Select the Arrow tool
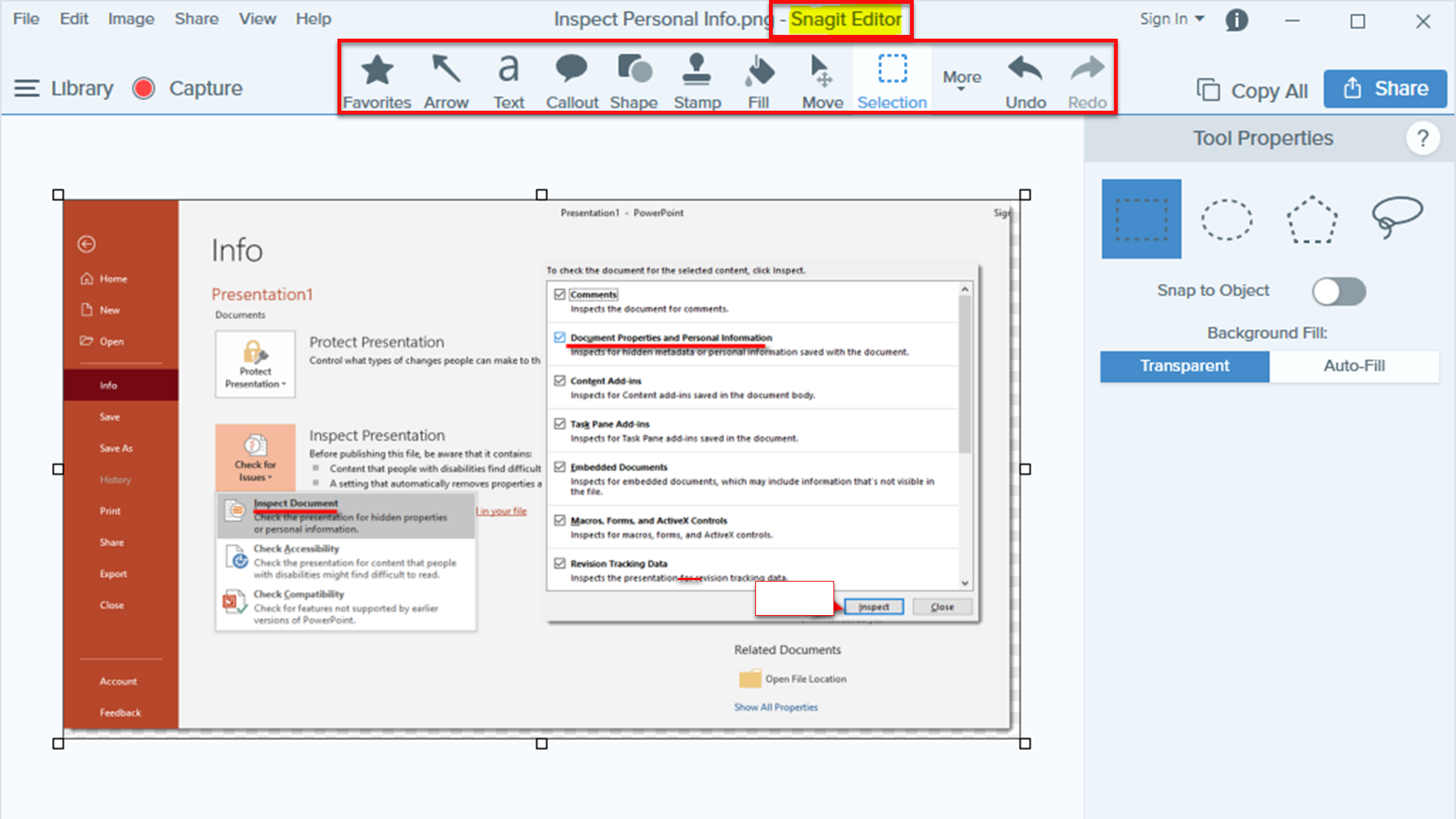This screenshot has height=819, width=1456. coord(446,80)
